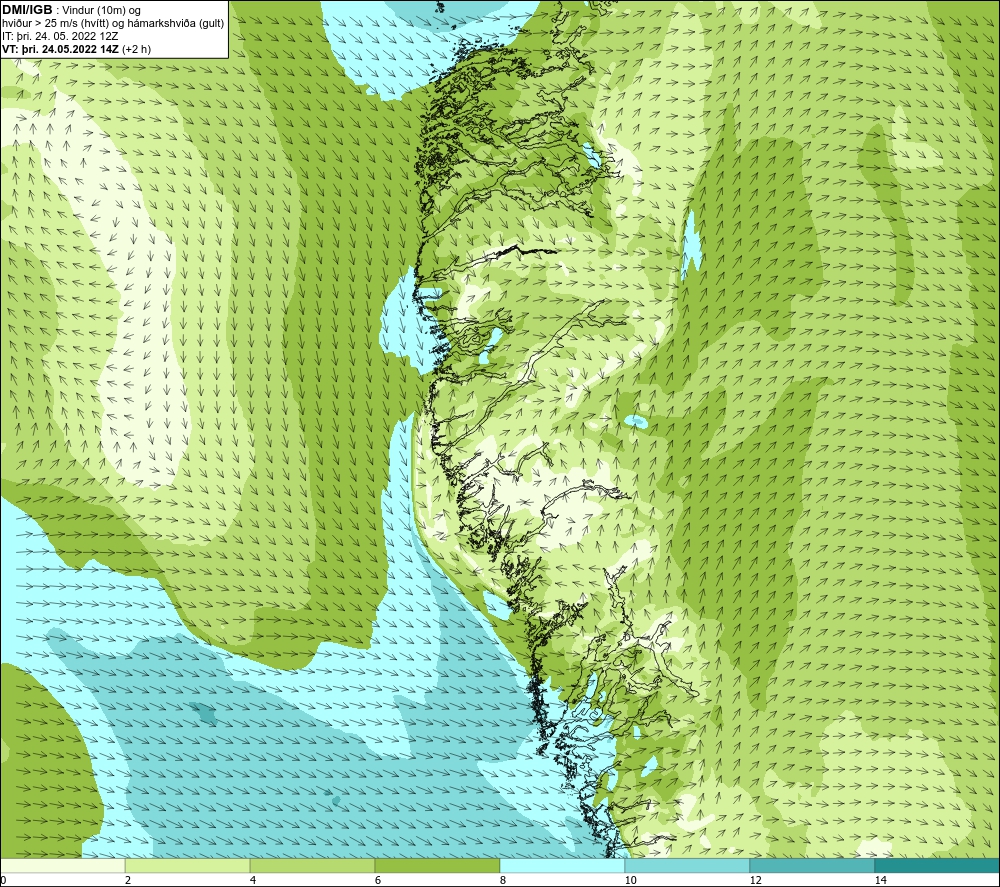Select the 8–10 m/s light cyan swatch
Screen dimensions: 1000x887
(562, 865)
